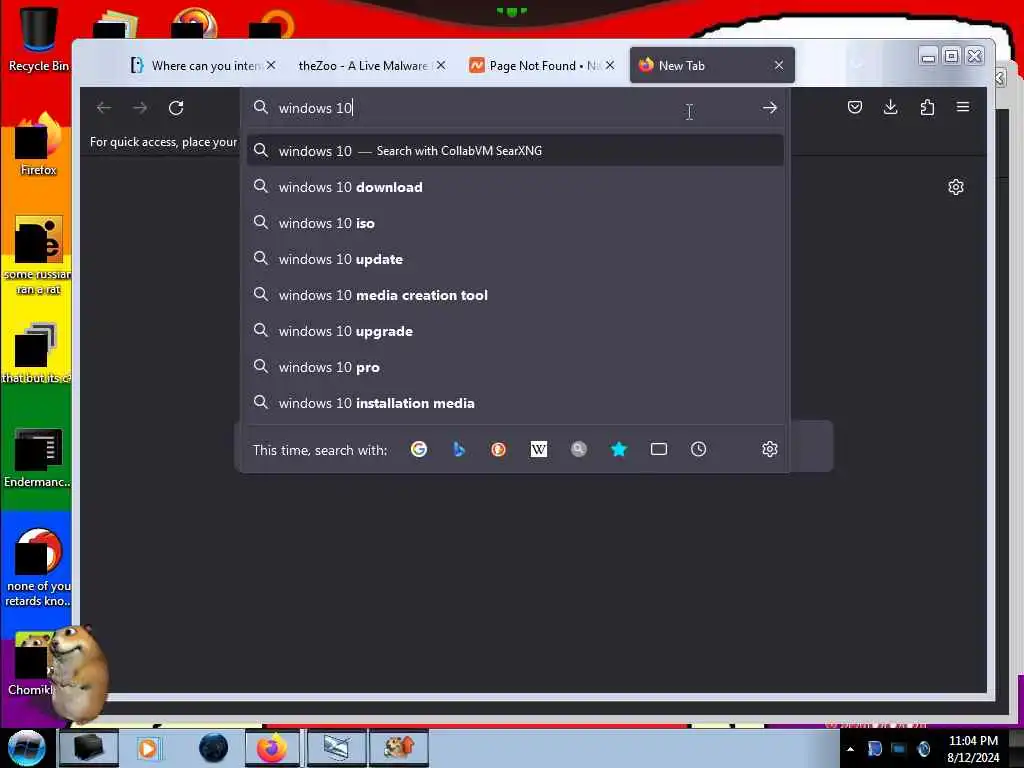Search bookmarks with the star icon
This screenshot has height=768, width=1024.
[618, 449]
